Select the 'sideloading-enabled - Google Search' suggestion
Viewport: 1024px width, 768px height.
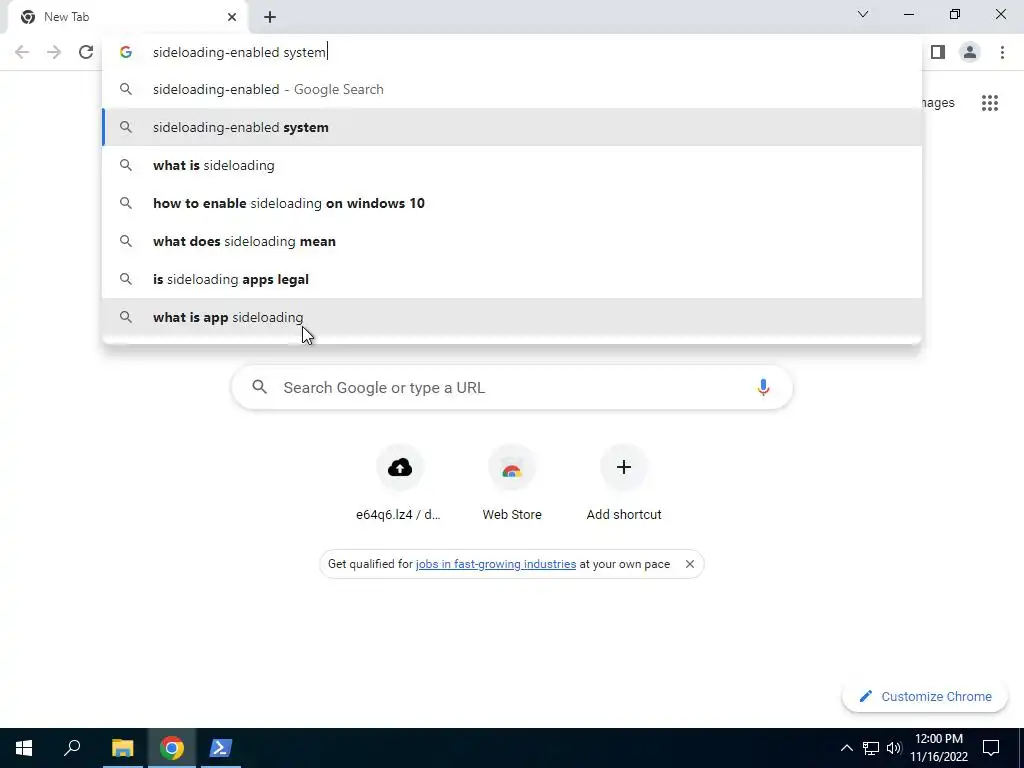pyautogui.click(x=512, y=89)
